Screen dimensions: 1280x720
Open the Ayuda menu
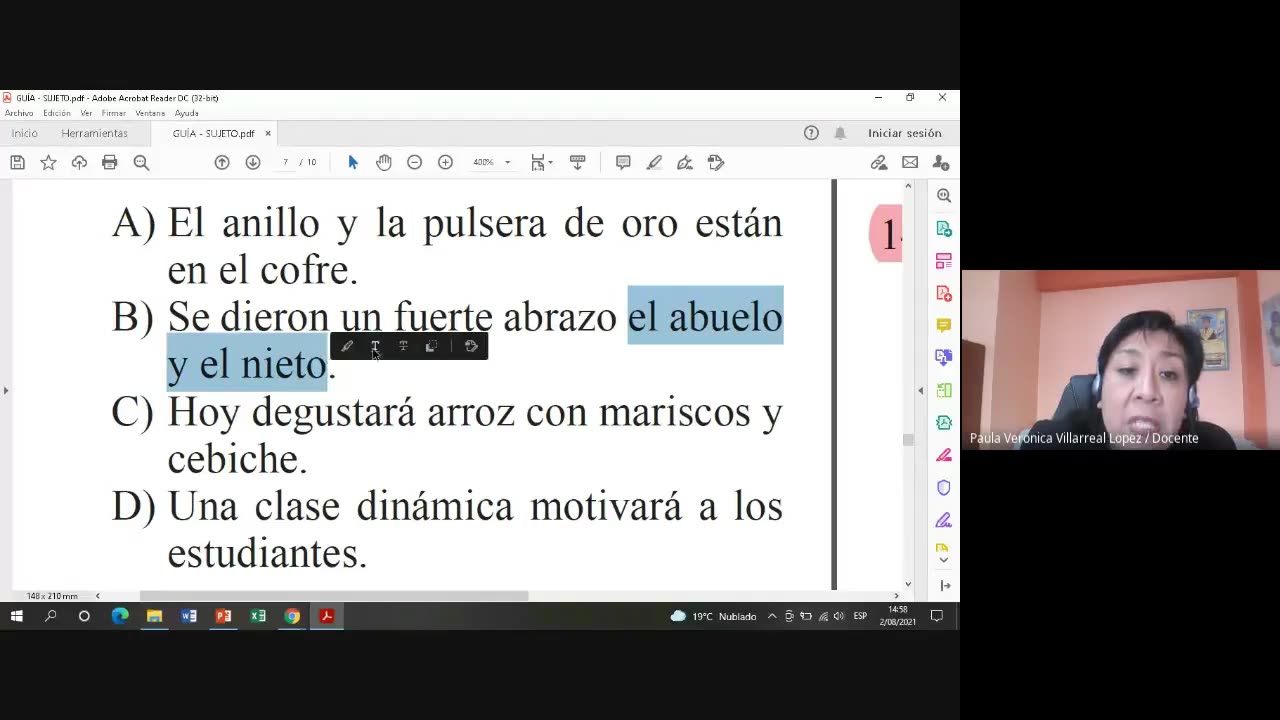186,113
